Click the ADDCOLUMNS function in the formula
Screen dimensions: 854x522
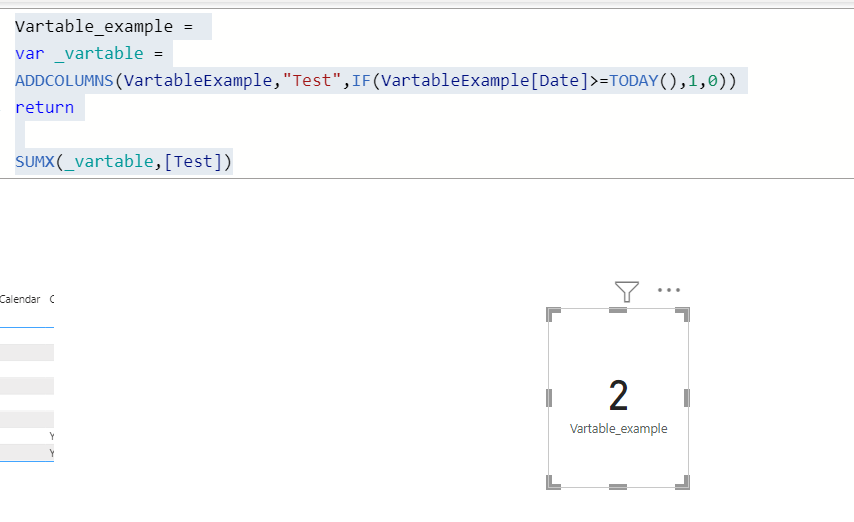(64, 81)
